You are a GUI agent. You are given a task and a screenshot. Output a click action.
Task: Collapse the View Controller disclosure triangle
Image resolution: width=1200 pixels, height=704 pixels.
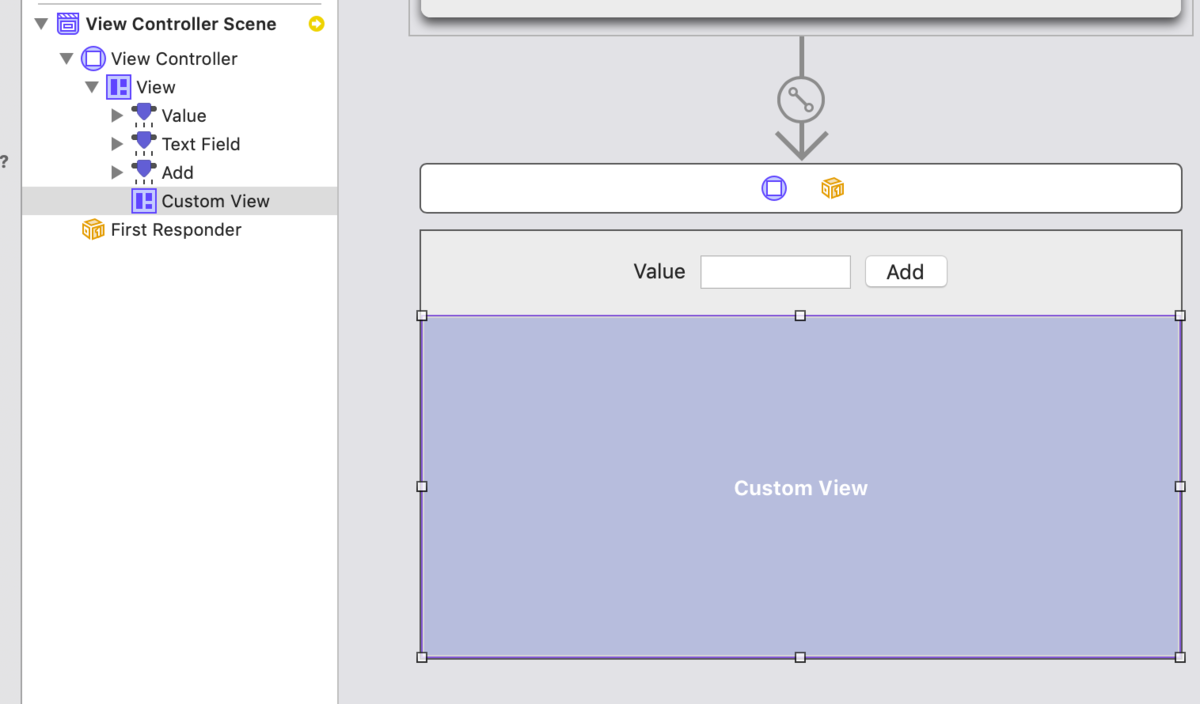pos(66,59)
